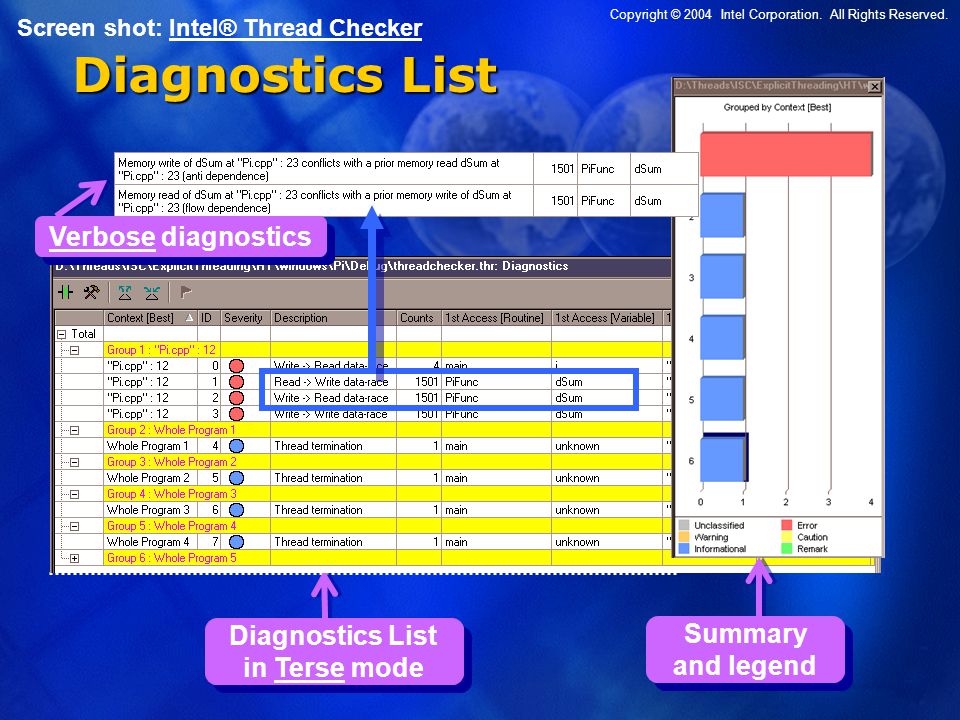The image size is (960, 720).
Task: Open the hammer and pick tools icon
Action: click(92, 292)
